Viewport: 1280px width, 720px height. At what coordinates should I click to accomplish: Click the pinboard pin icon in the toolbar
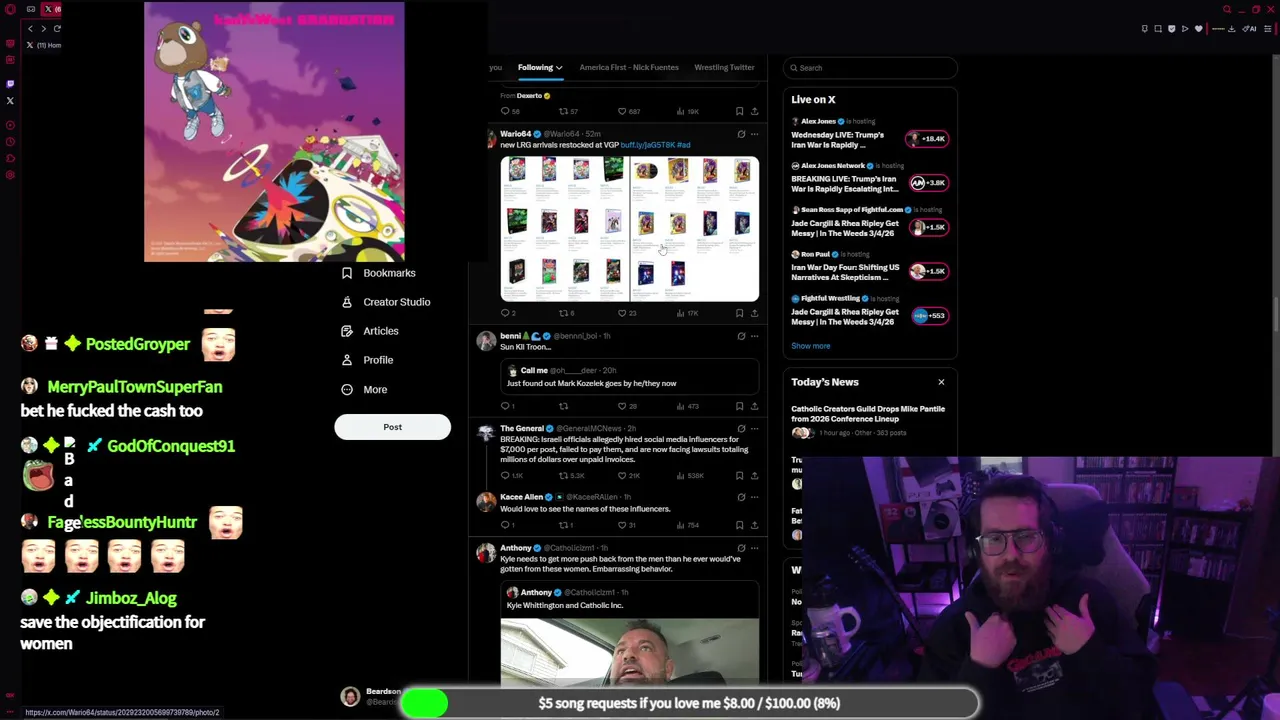tap(1144, 28)
